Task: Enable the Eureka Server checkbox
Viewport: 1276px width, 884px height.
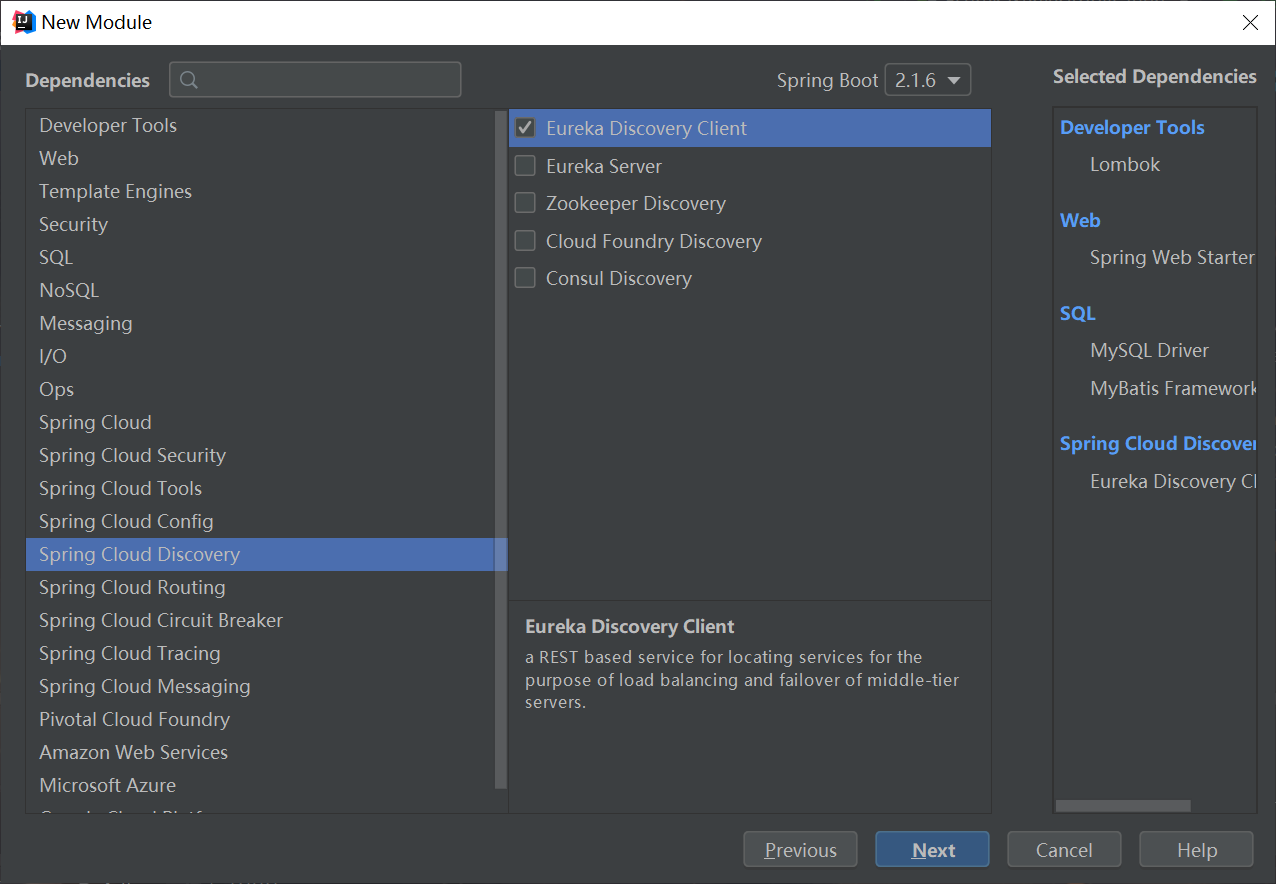Action: [525, 166]
